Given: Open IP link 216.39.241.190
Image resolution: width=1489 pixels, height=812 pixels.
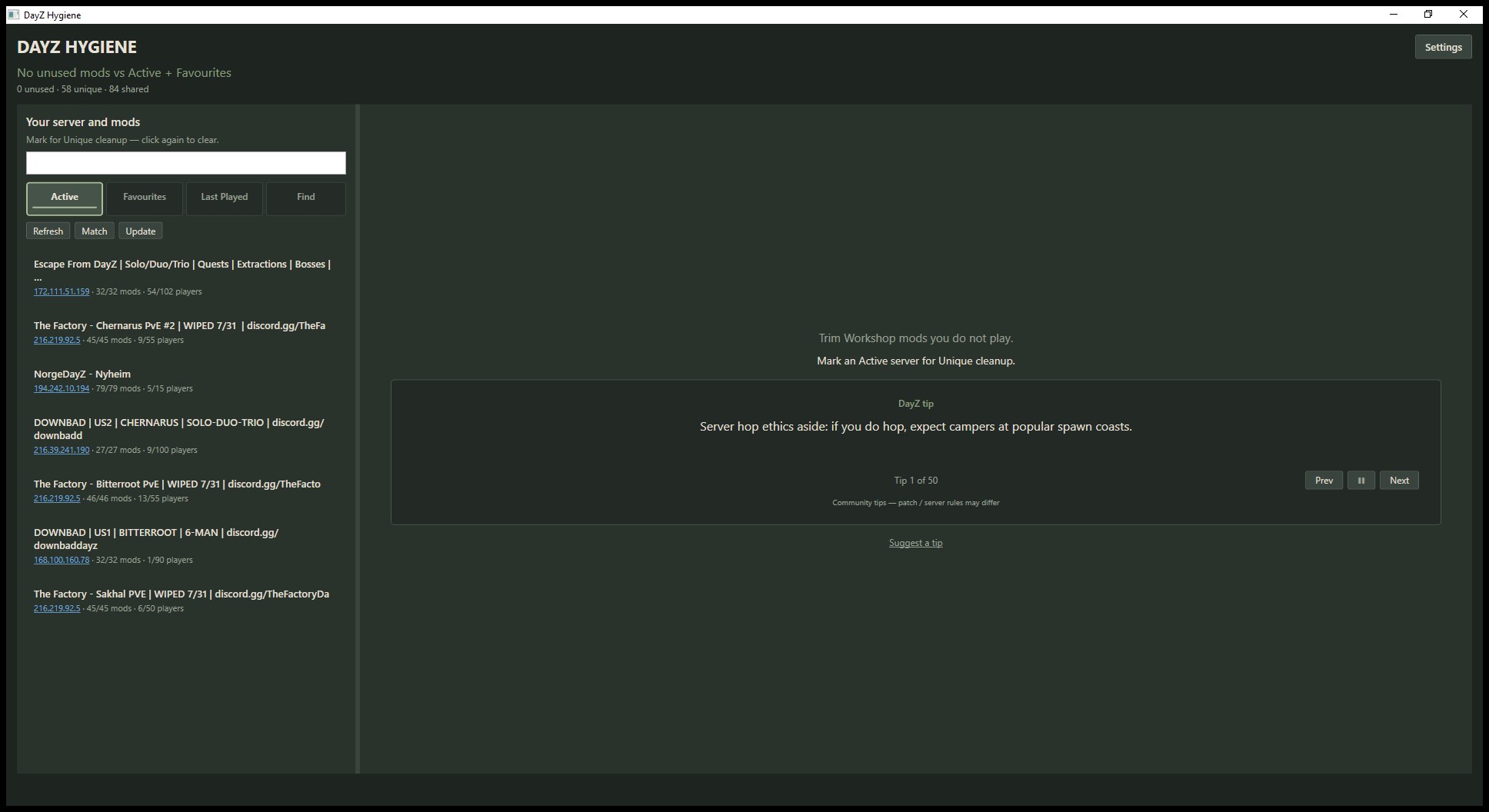Looking at the screenshot, I should [x=62, y=450].
